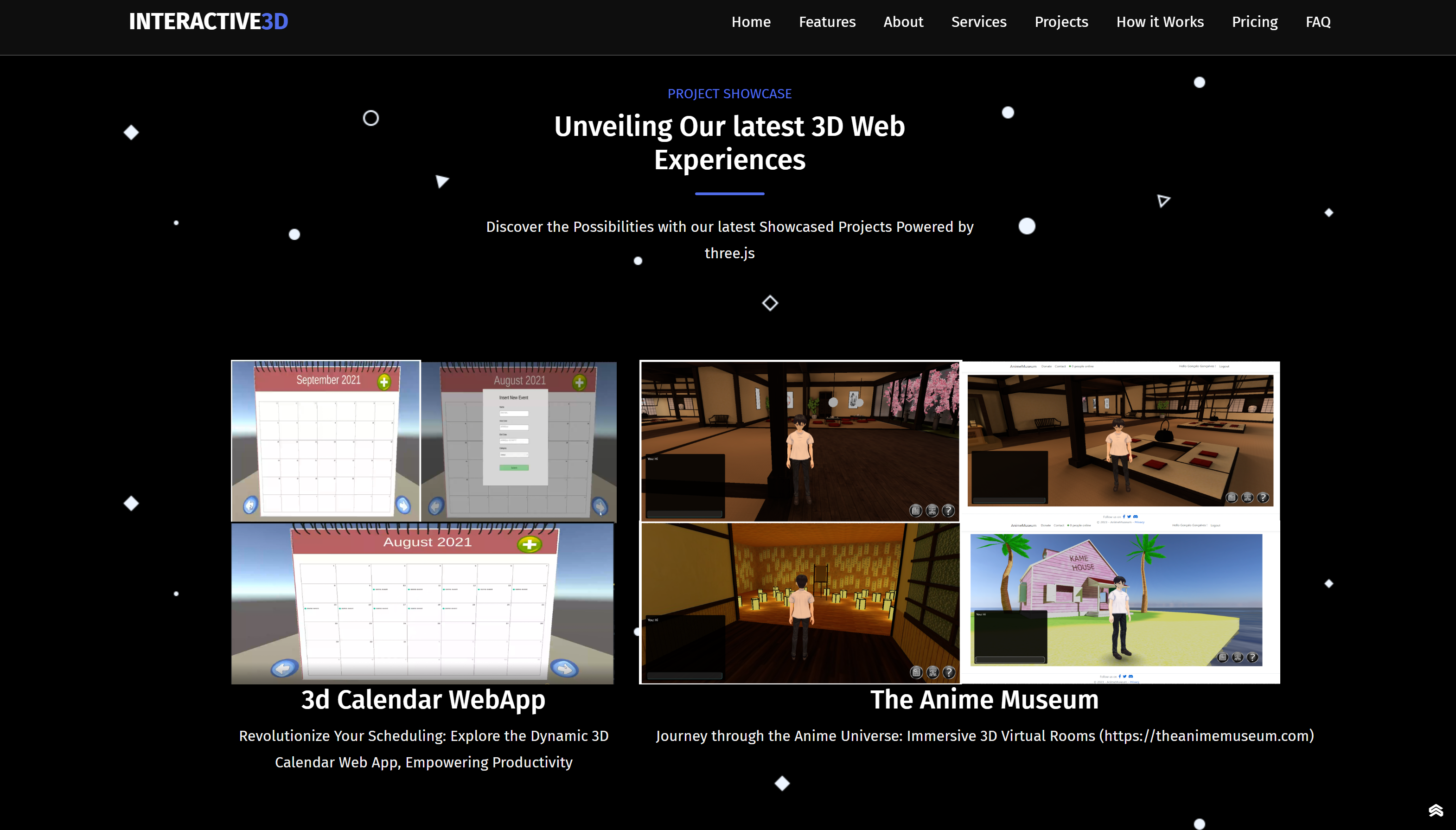Open the tea room museum screenshot
The width and height of the screenshot is (1456, 830).
pos(1121,441)
